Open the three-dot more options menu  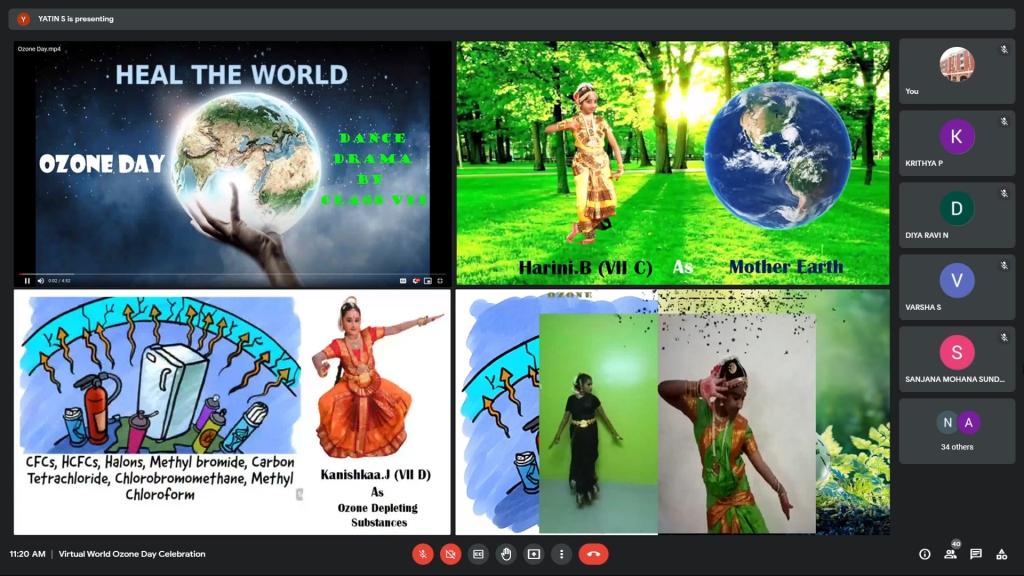click(x=562, y=554)
